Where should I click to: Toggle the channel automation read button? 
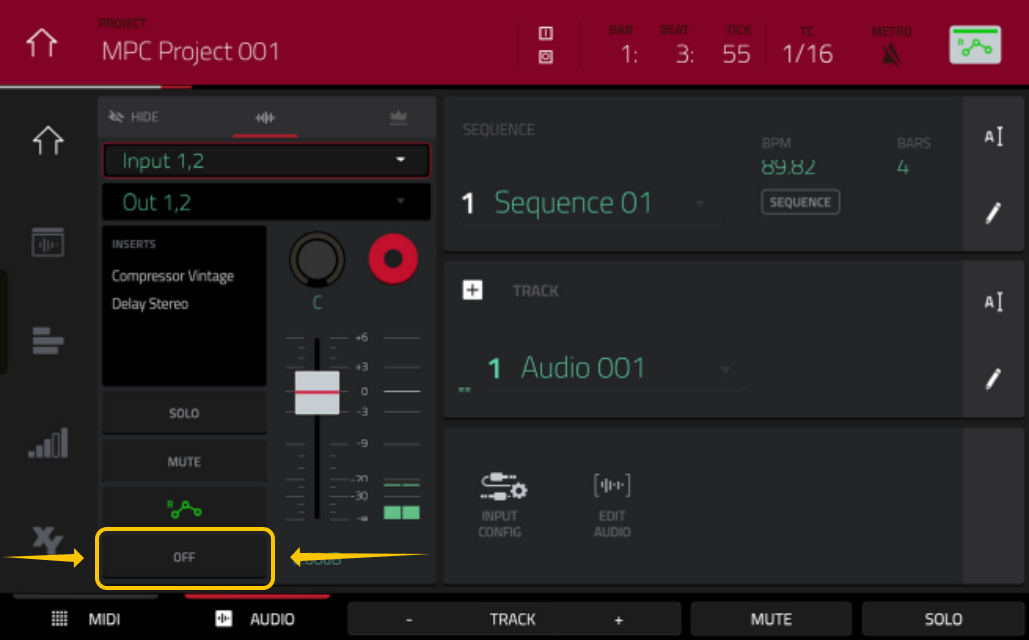tap(184, 509)
